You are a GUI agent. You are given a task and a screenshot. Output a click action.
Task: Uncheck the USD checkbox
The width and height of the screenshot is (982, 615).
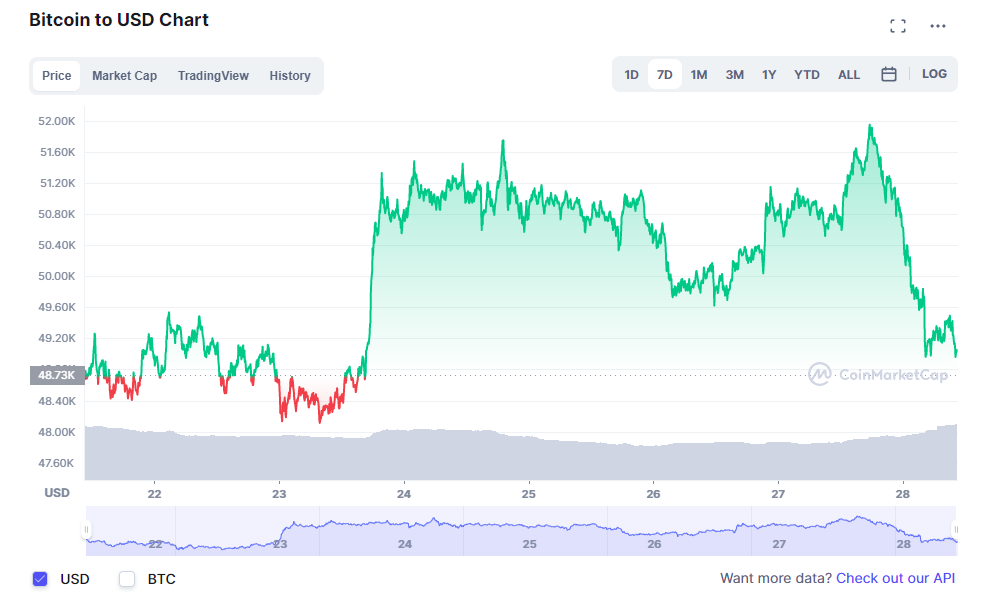(x=39, y=579)
